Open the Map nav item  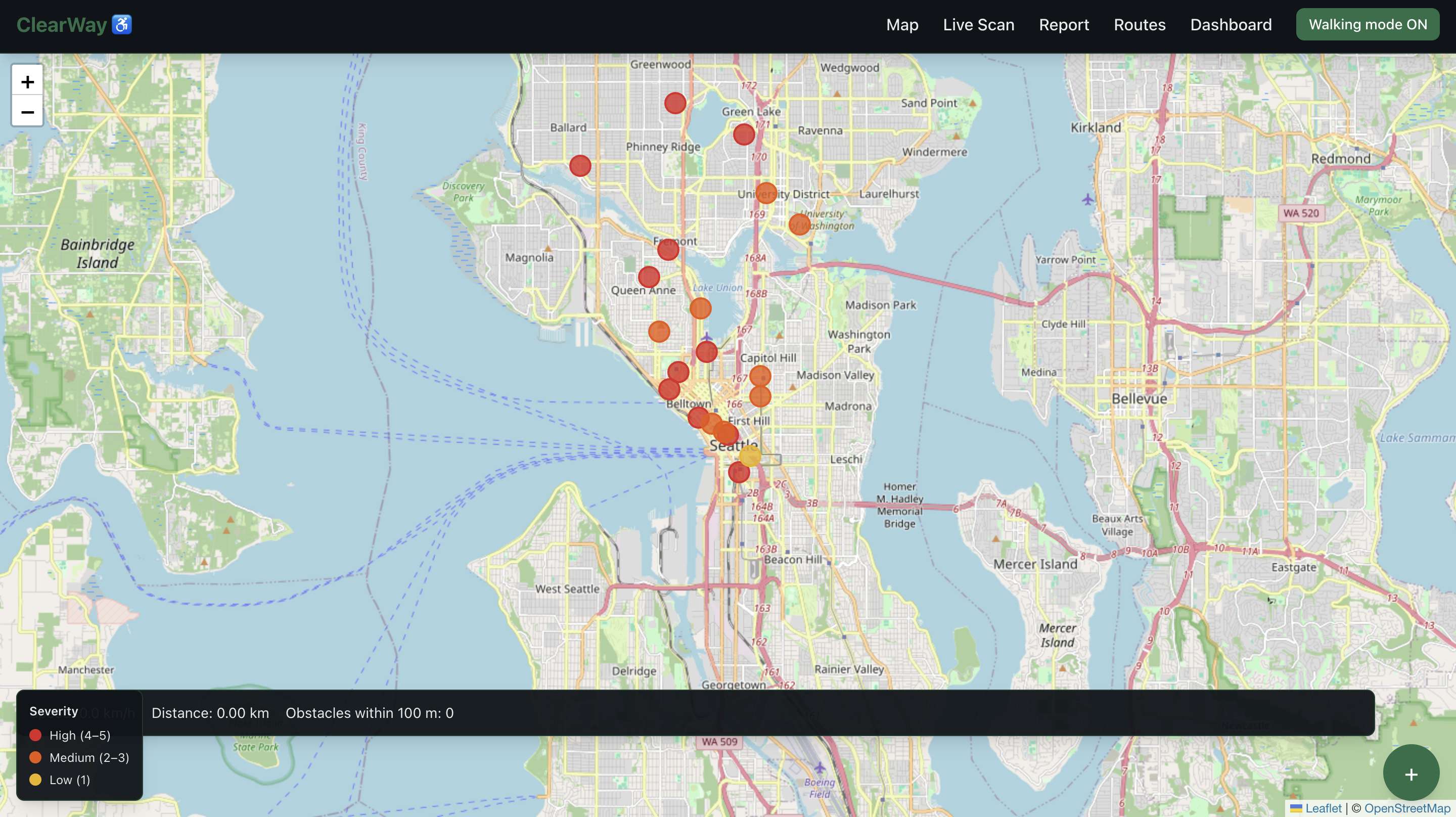(x=902, y=24)
